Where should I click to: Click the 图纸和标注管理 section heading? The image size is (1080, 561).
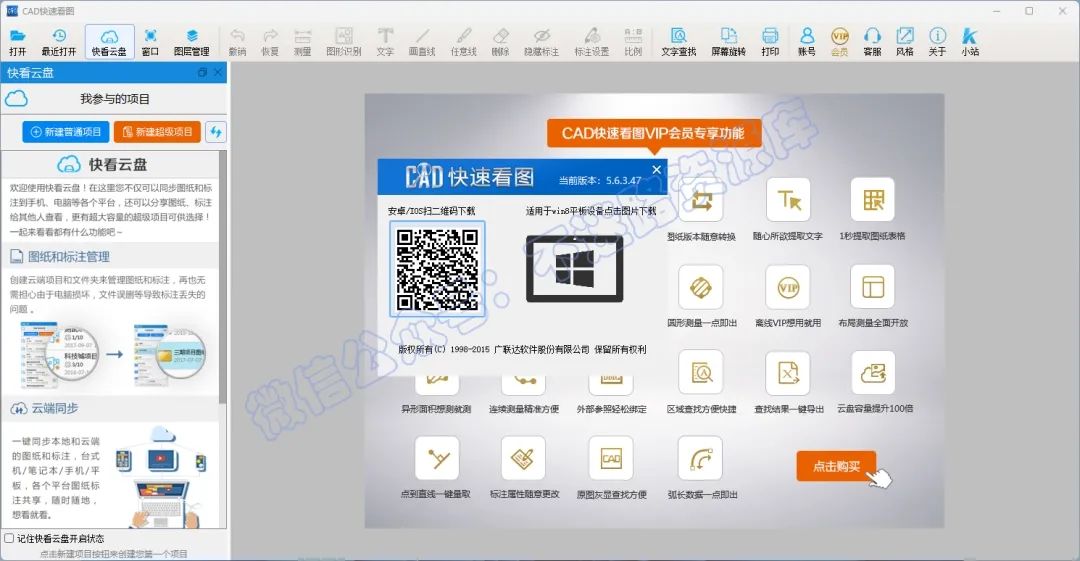point(69,257)
